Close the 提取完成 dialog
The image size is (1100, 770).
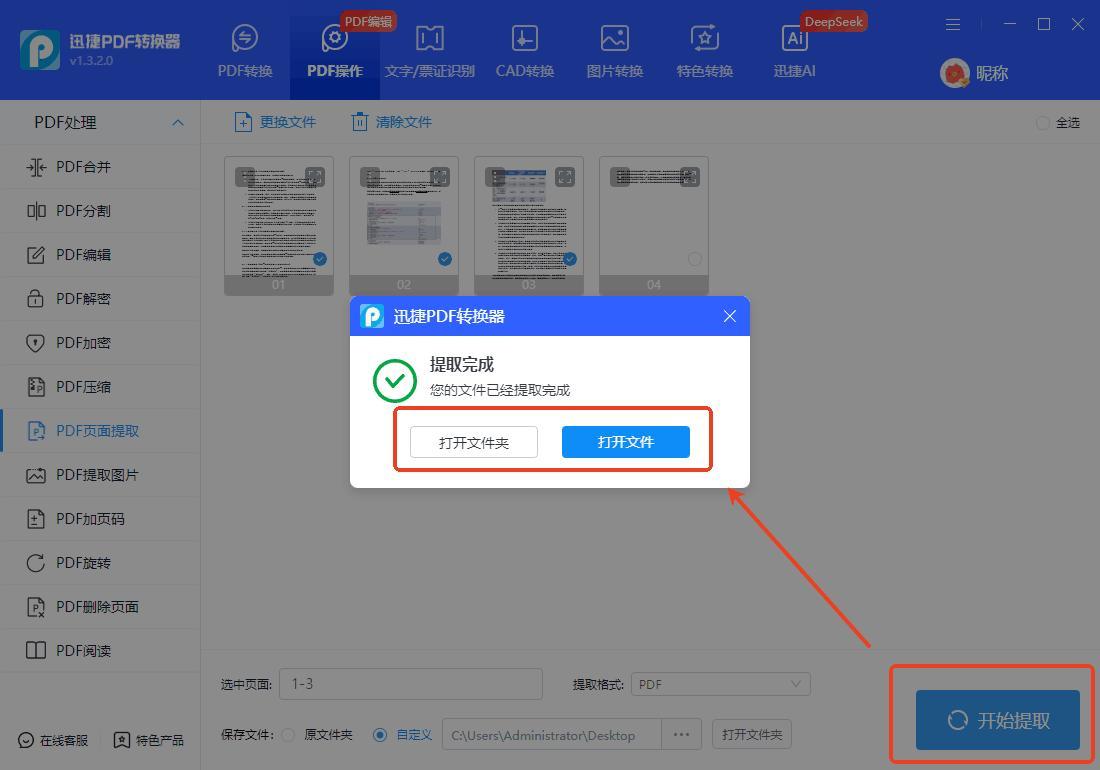tap(730, 316)
